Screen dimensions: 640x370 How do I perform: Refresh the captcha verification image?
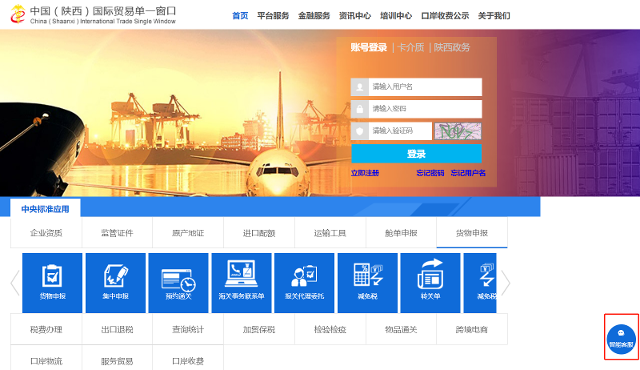tap(458, 131)
